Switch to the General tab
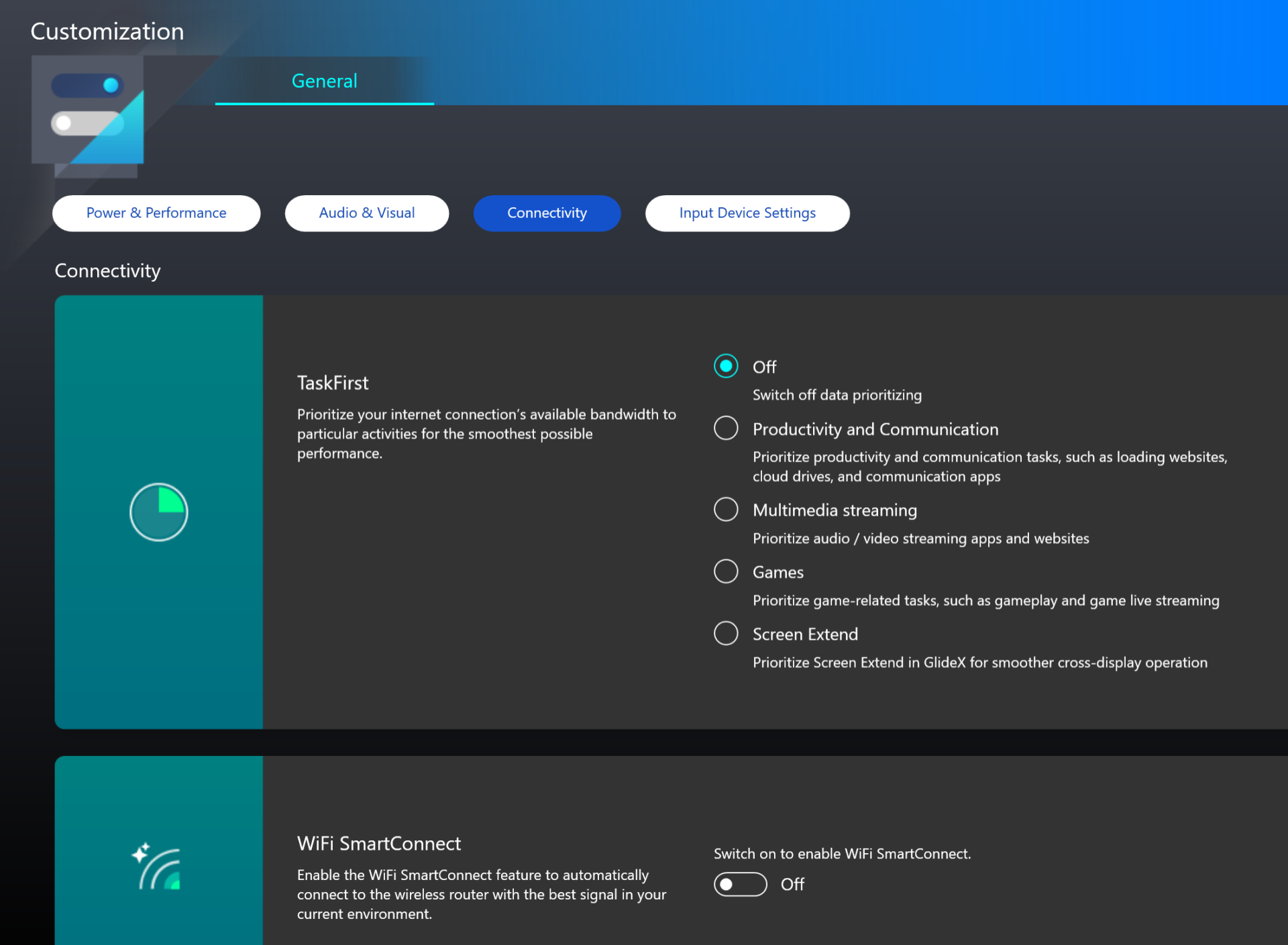This screenshot has width=1288, height=945. tap(325, 81)
